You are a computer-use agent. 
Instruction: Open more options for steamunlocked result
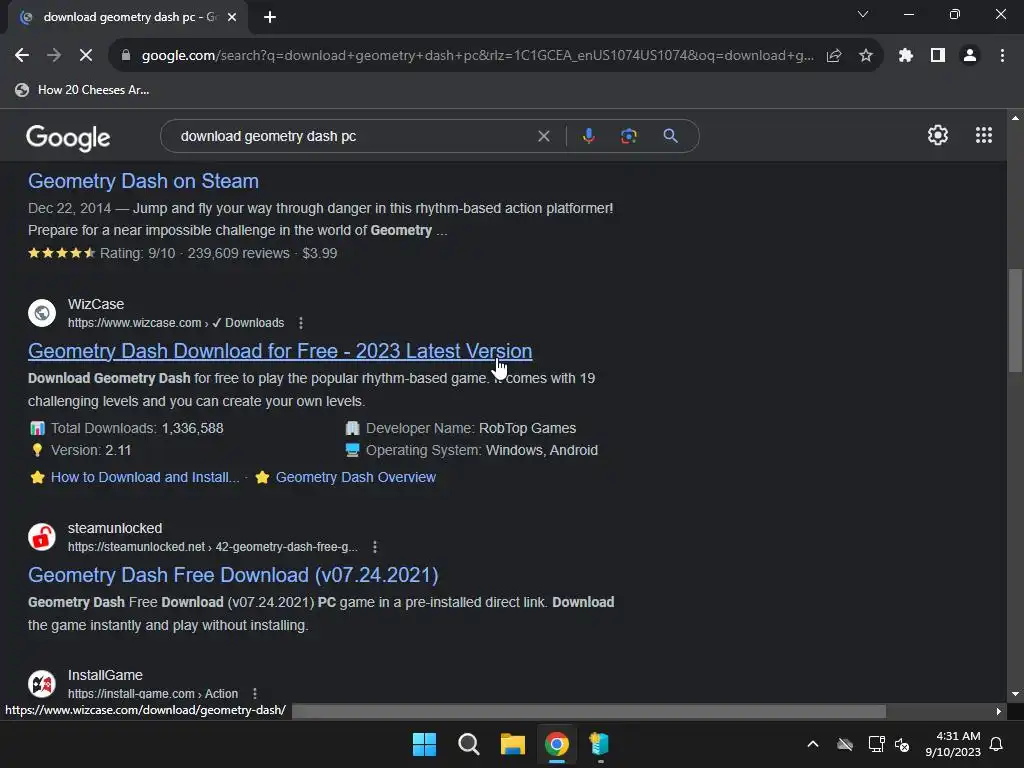pyautogui.click(x=375, y=547)
